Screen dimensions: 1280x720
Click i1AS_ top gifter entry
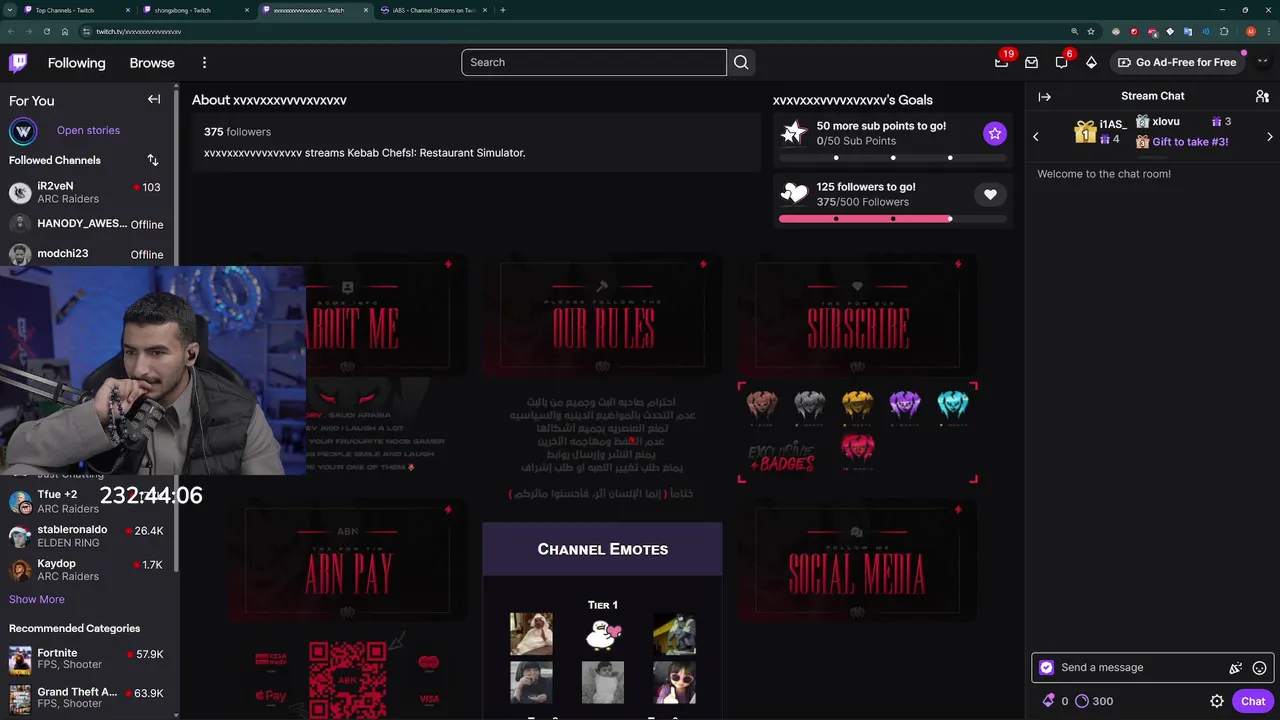click(x=1100, y=131)
